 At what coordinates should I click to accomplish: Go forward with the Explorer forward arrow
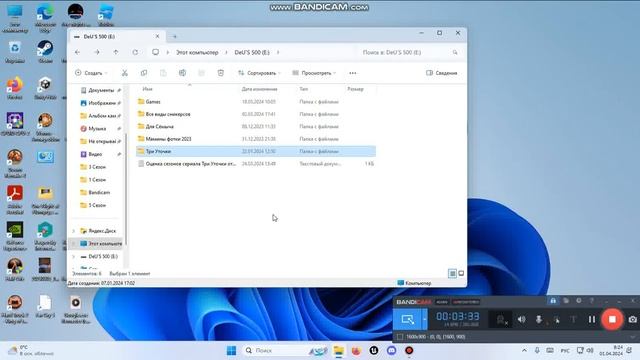click(x=97, y=52)
